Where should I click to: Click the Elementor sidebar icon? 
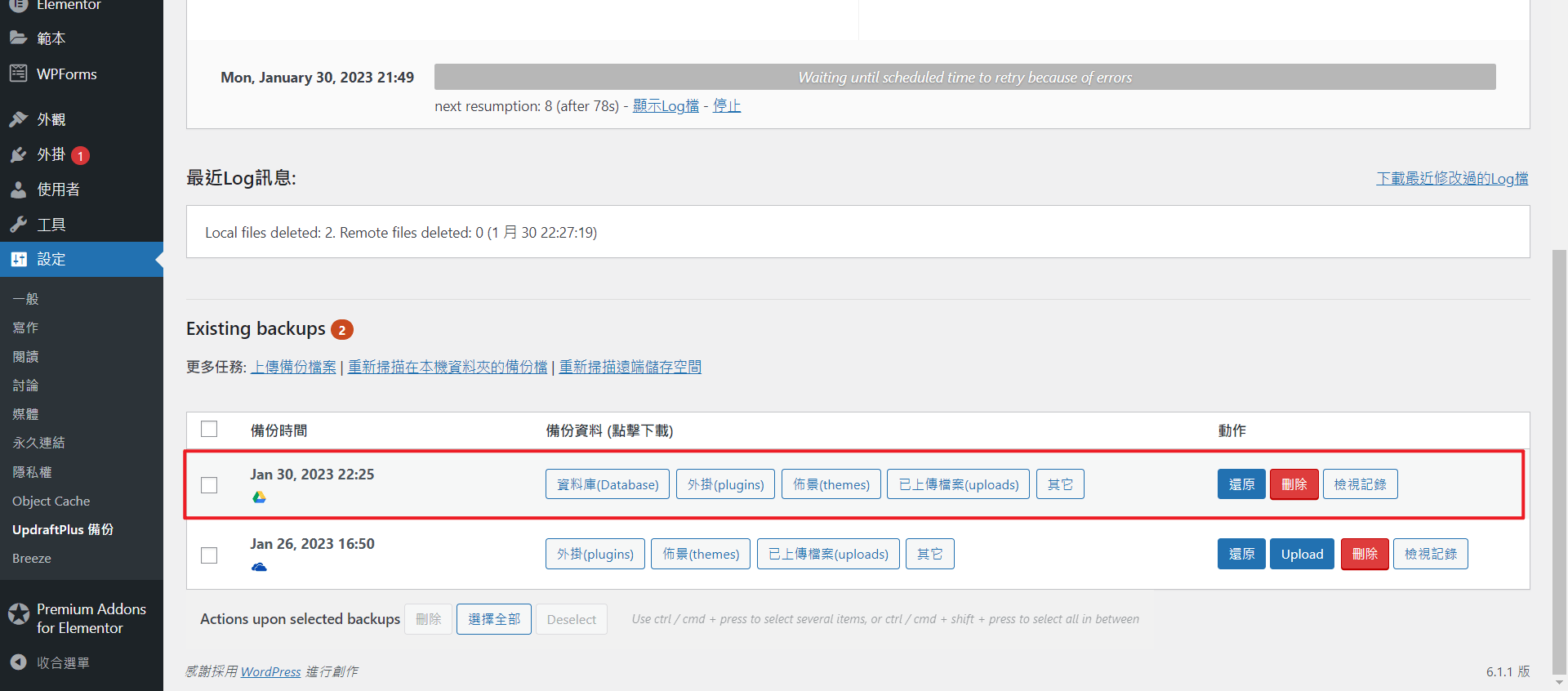[18, 4]
